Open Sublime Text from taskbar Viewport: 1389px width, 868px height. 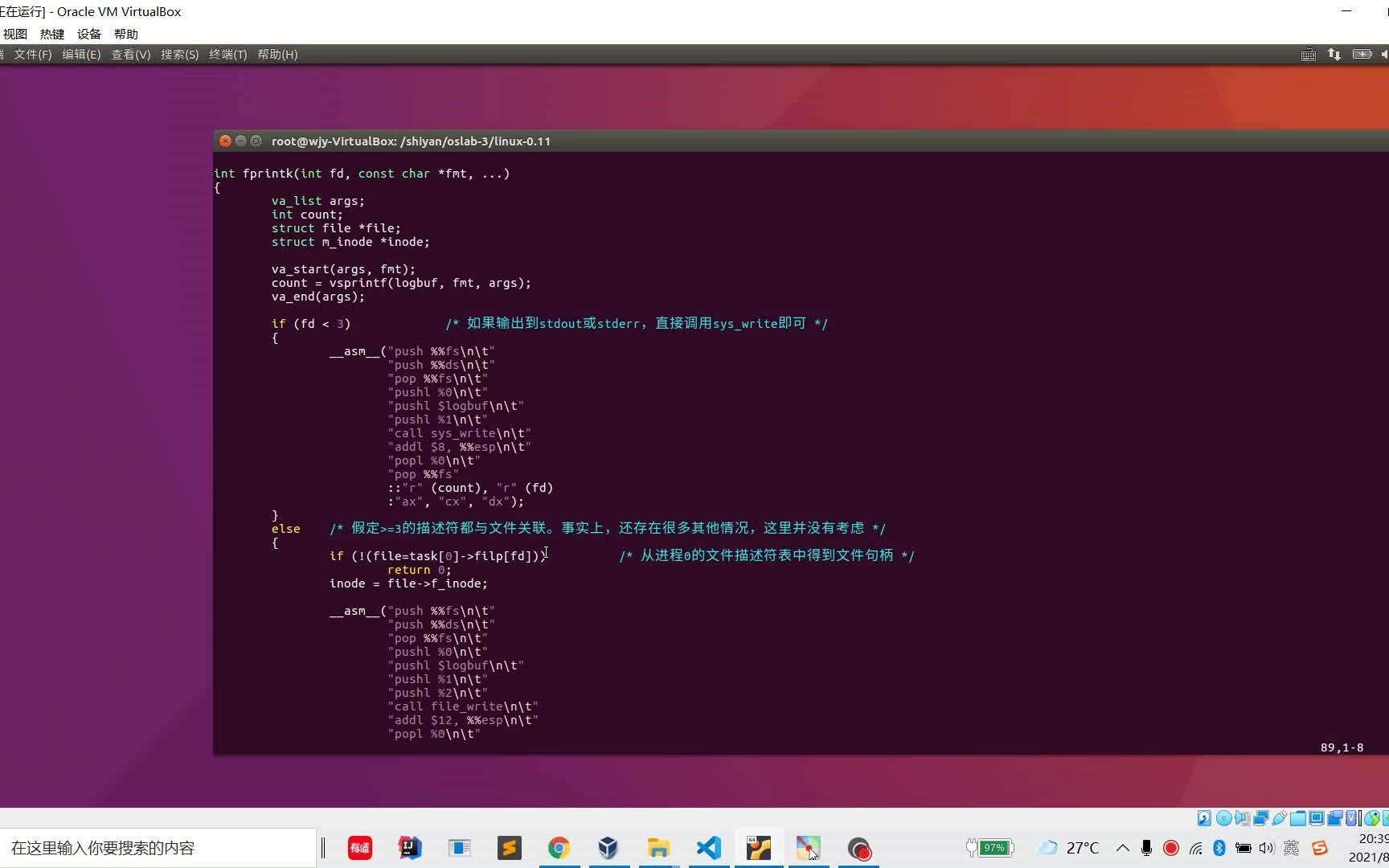(510, 848)
